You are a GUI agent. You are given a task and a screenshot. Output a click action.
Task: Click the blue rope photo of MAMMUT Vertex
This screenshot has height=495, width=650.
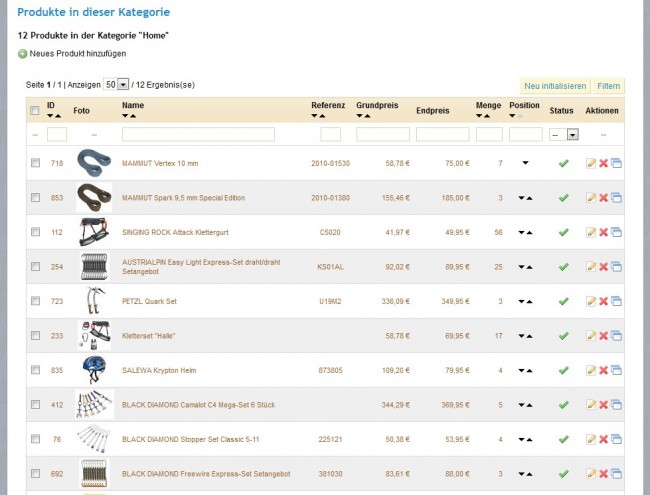point(94,163)
